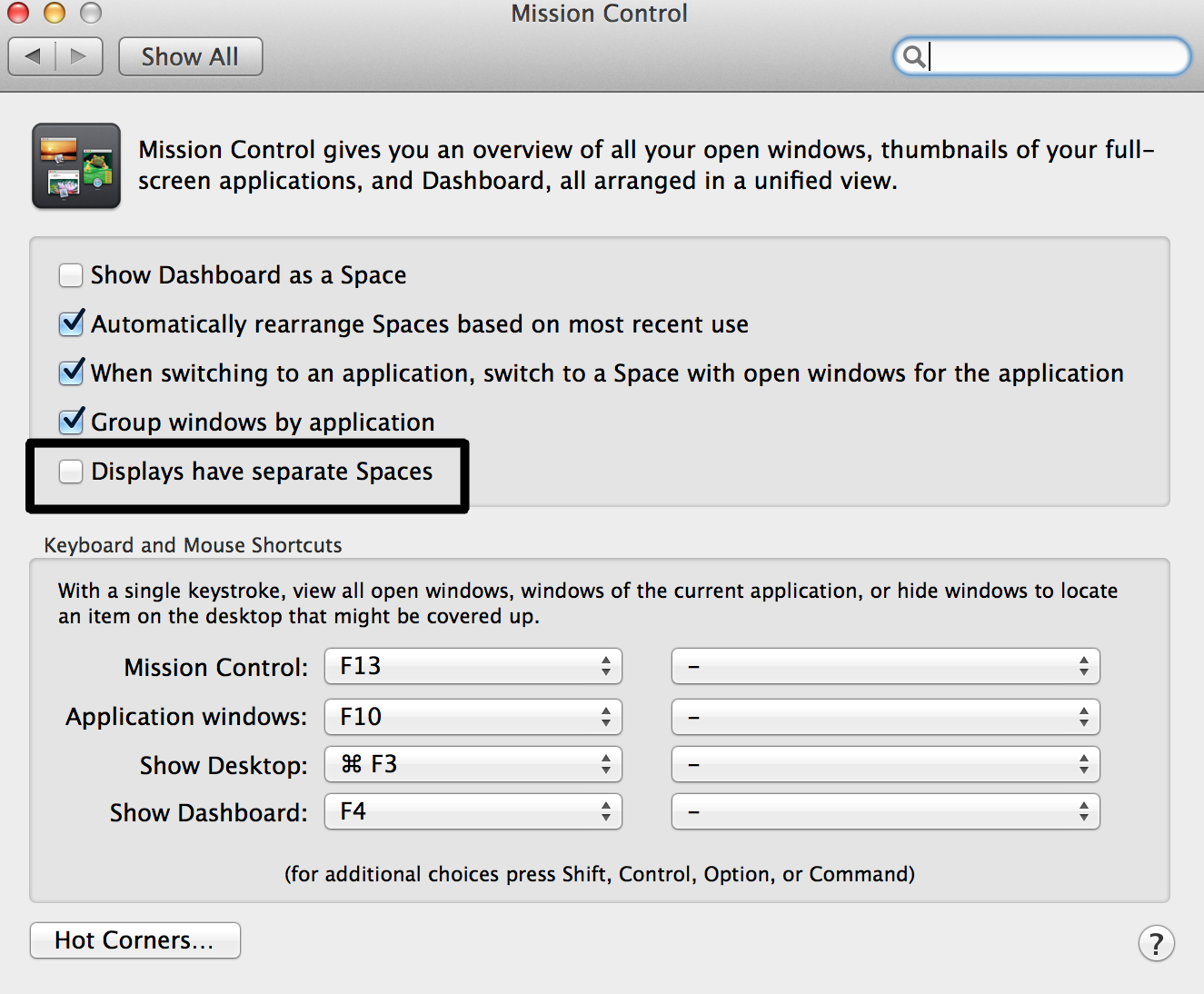The width and height of the screenshot is (1204, 994).
Task: Click the yellow minimize window button
Action: (55, 12)
